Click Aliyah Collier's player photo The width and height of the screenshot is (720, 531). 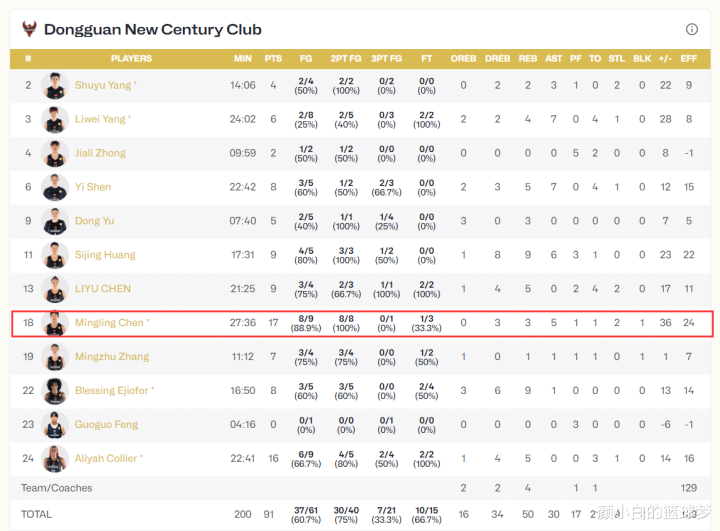pyautogui.click(x=55, y=459)
